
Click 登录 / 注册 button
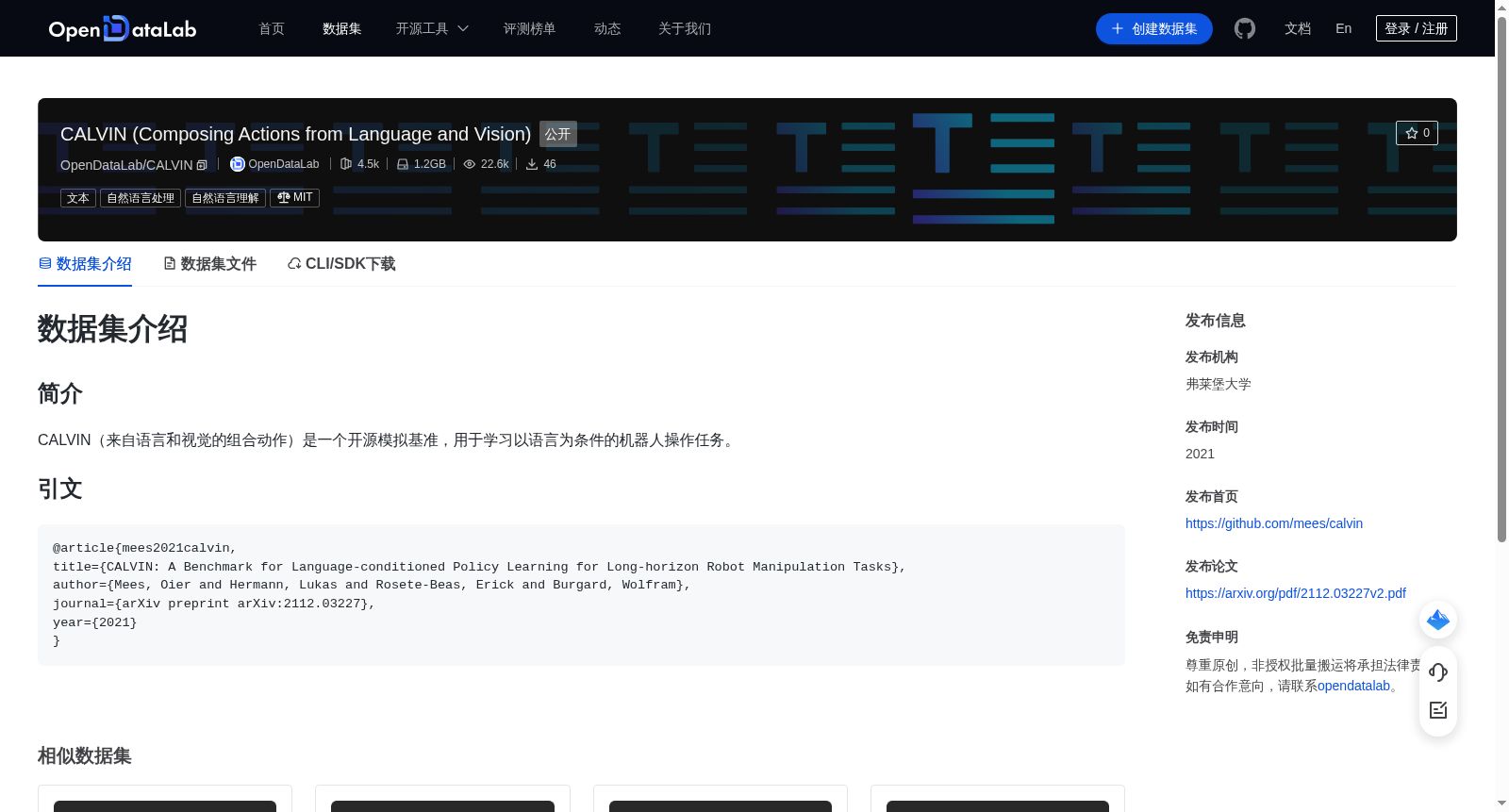point(1417,28)
